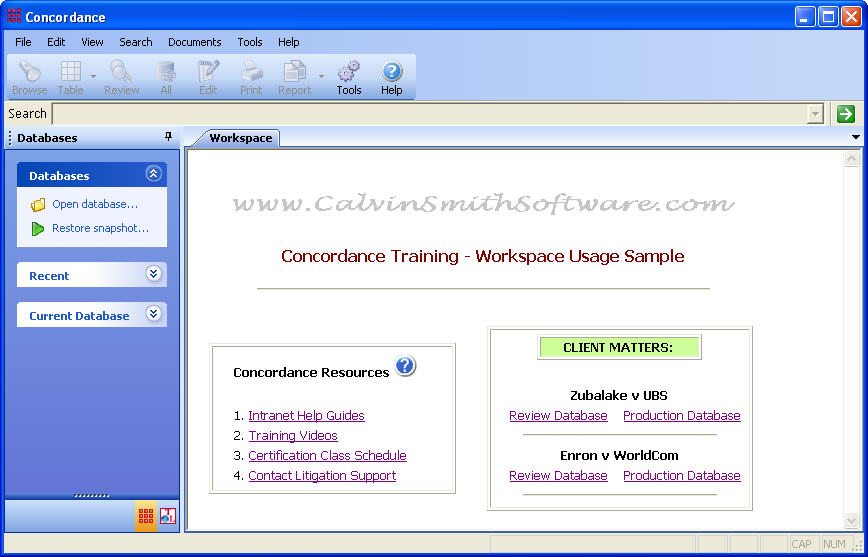Expand the Current Database section

click(153, 314)
